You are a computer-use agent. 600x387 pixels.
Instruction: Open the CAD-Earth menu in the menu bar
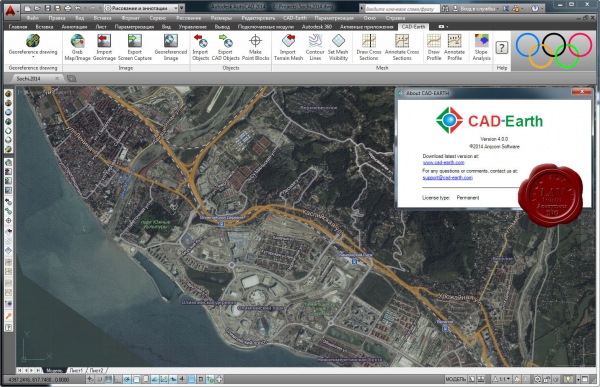pyautogui.click(x=295, y=18)
